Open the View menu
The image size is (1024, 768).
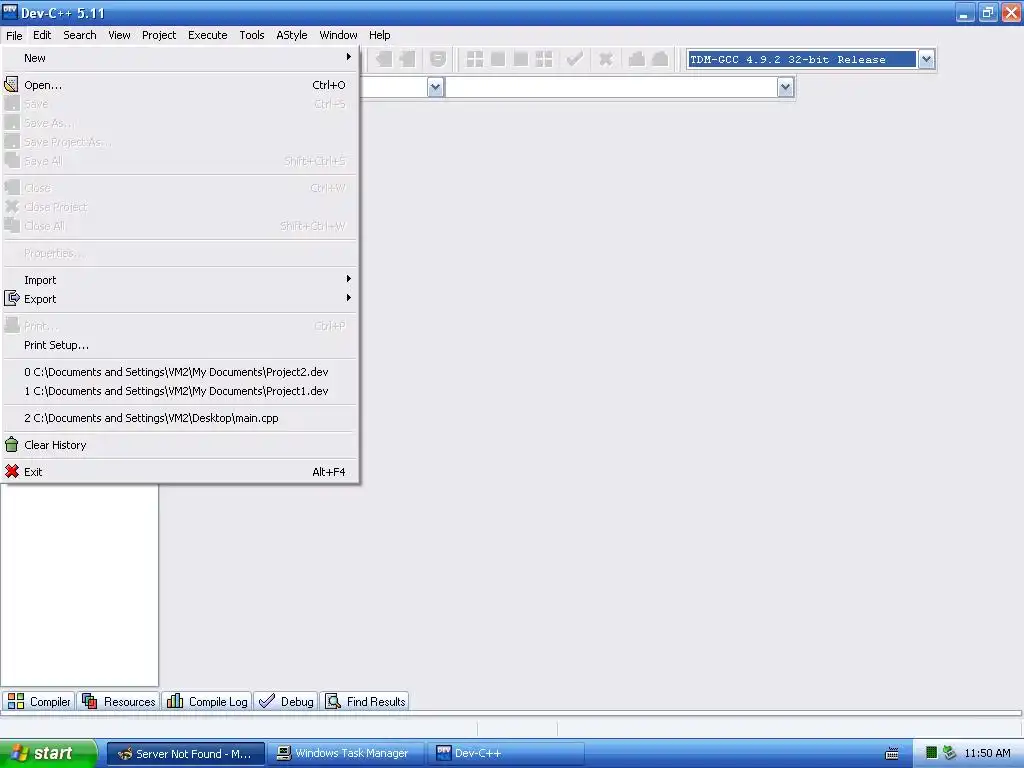click(119, 35)
